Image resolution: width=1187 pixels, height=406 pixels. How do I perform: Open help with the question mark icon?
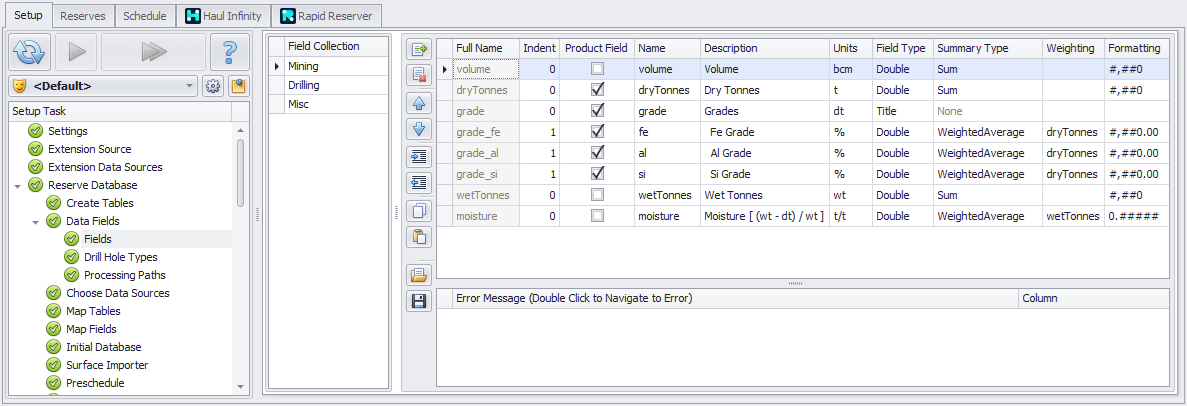tap(230, 50)
